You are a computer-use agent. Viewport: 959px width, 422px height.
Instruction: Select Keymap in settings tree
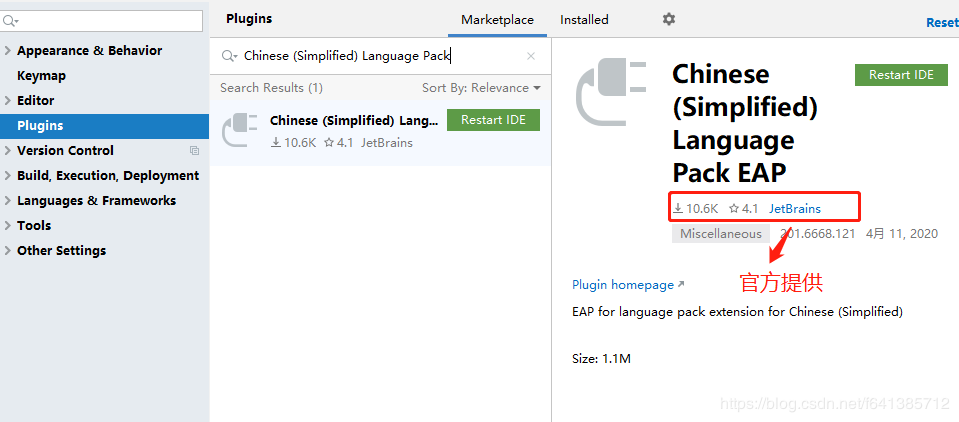click(x=42, y=76)
